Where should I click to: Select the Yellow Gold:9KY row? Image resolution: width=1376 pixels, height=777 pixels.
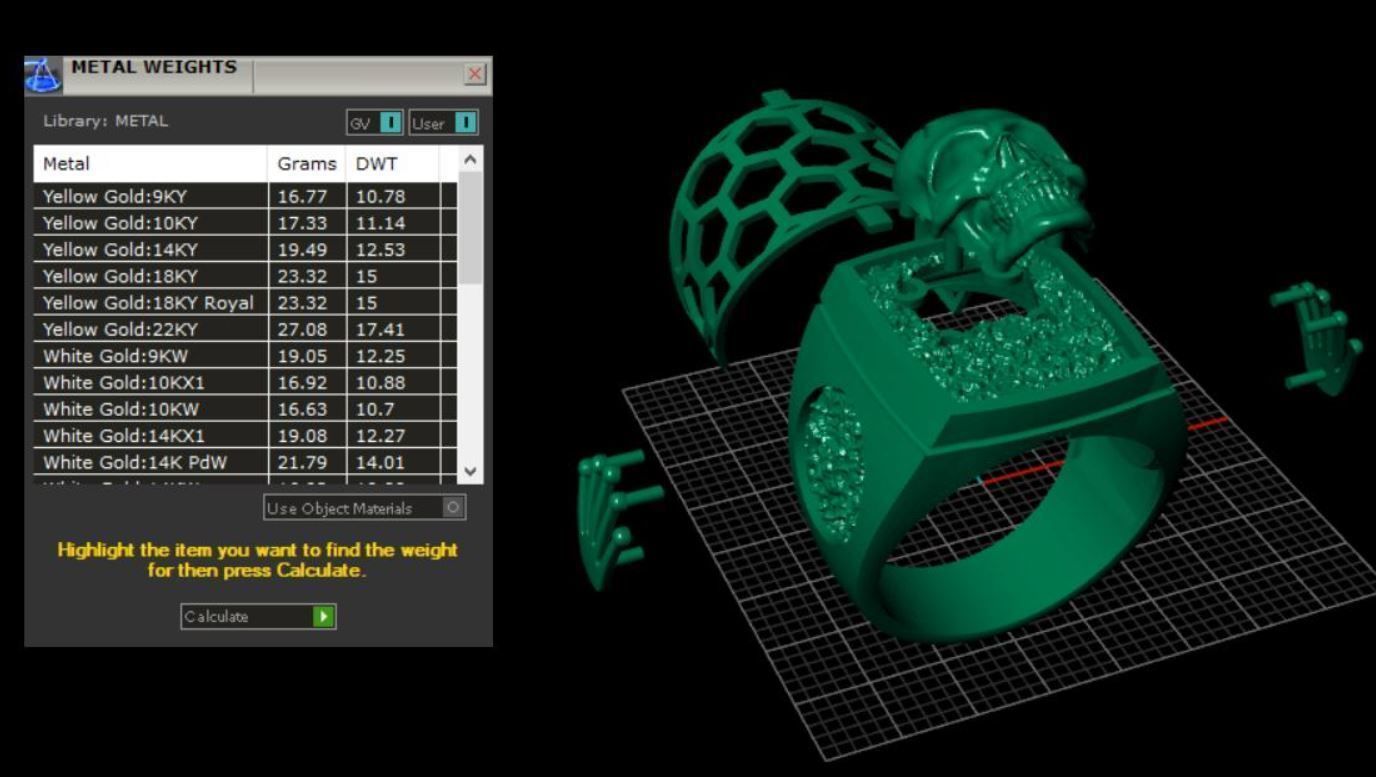pyautogui.click(x=246, y=196)
